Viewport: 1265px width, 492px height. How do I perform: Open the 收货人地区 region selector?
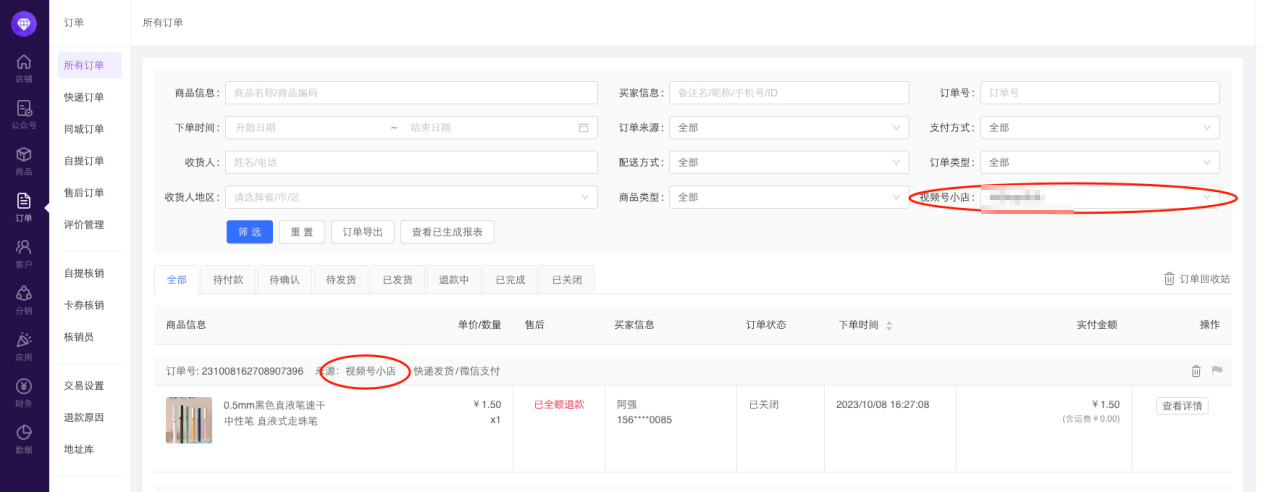411,197
